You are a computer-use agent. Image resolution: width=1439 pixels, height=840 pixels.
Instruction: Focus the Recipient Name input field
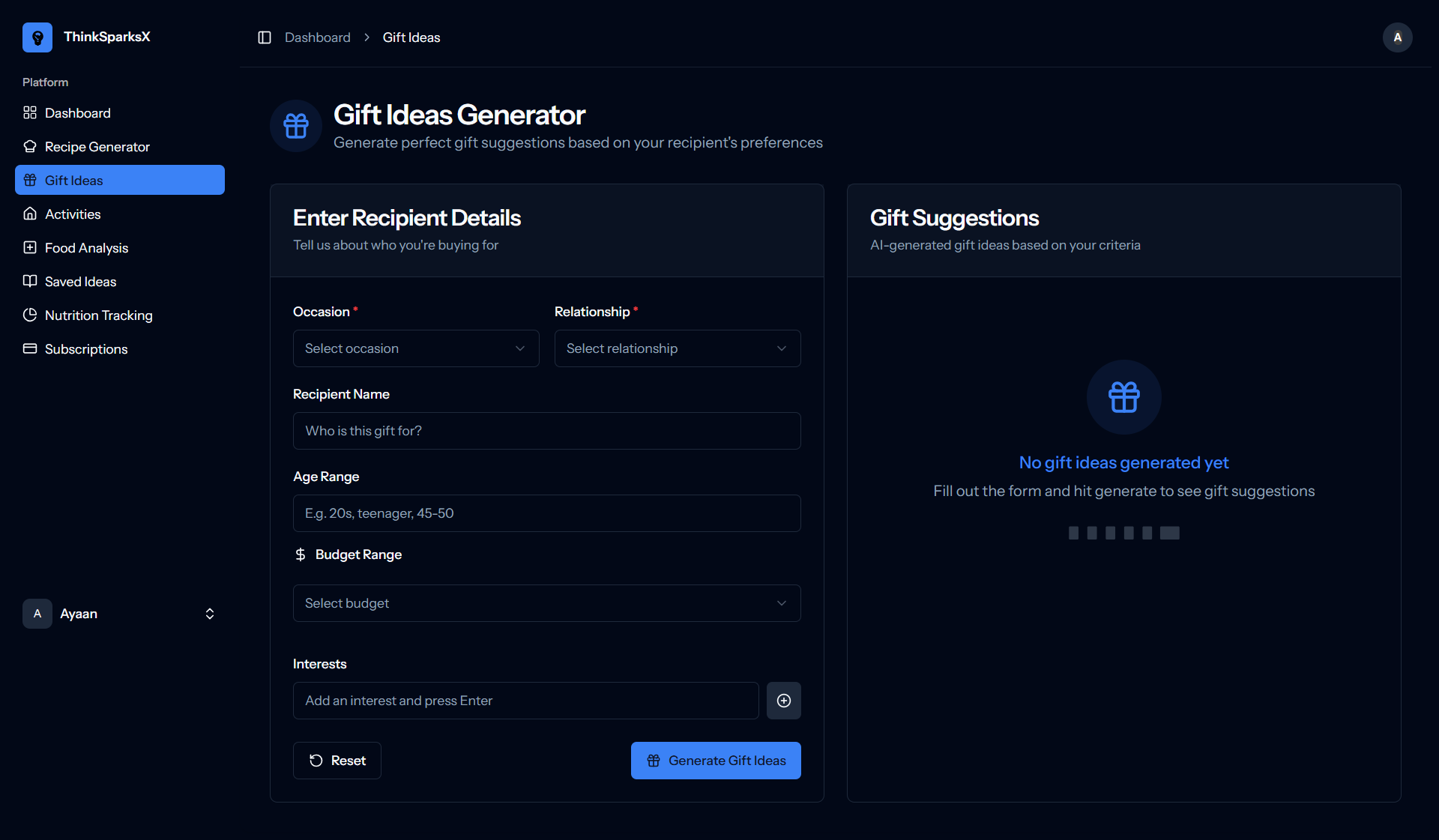coord(546,431)
